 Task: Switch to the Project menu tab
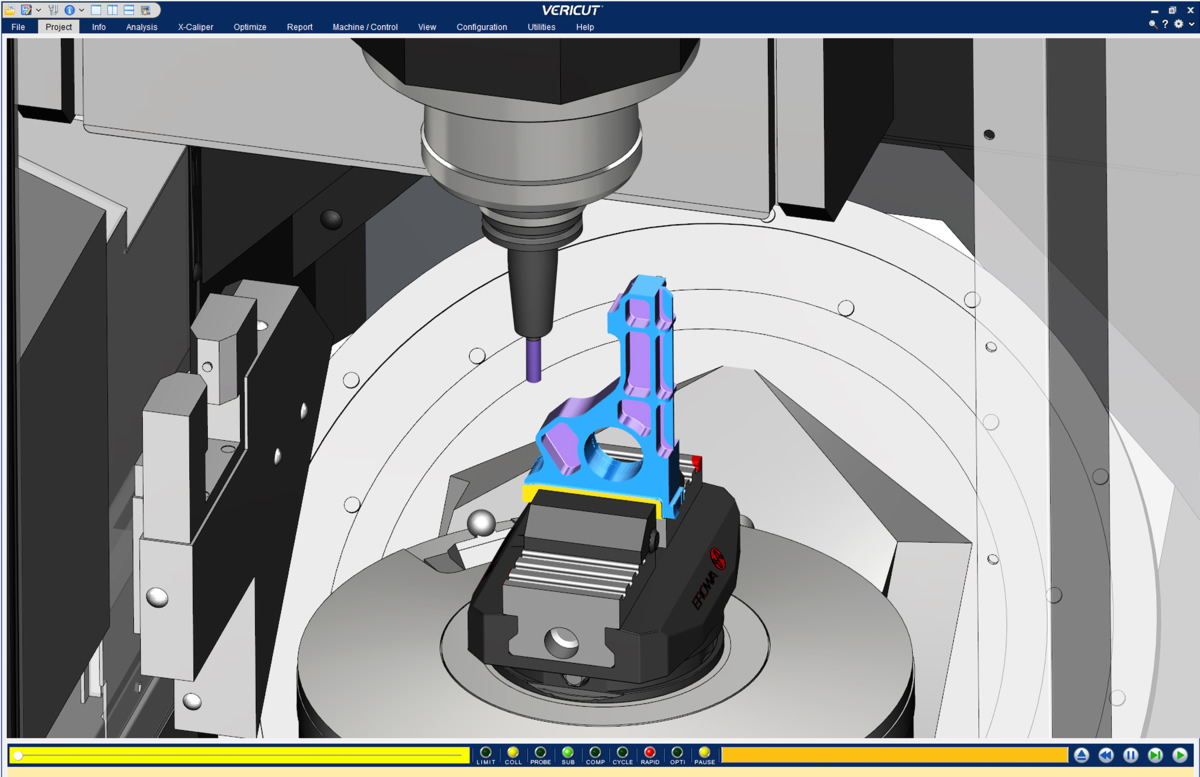59,27
